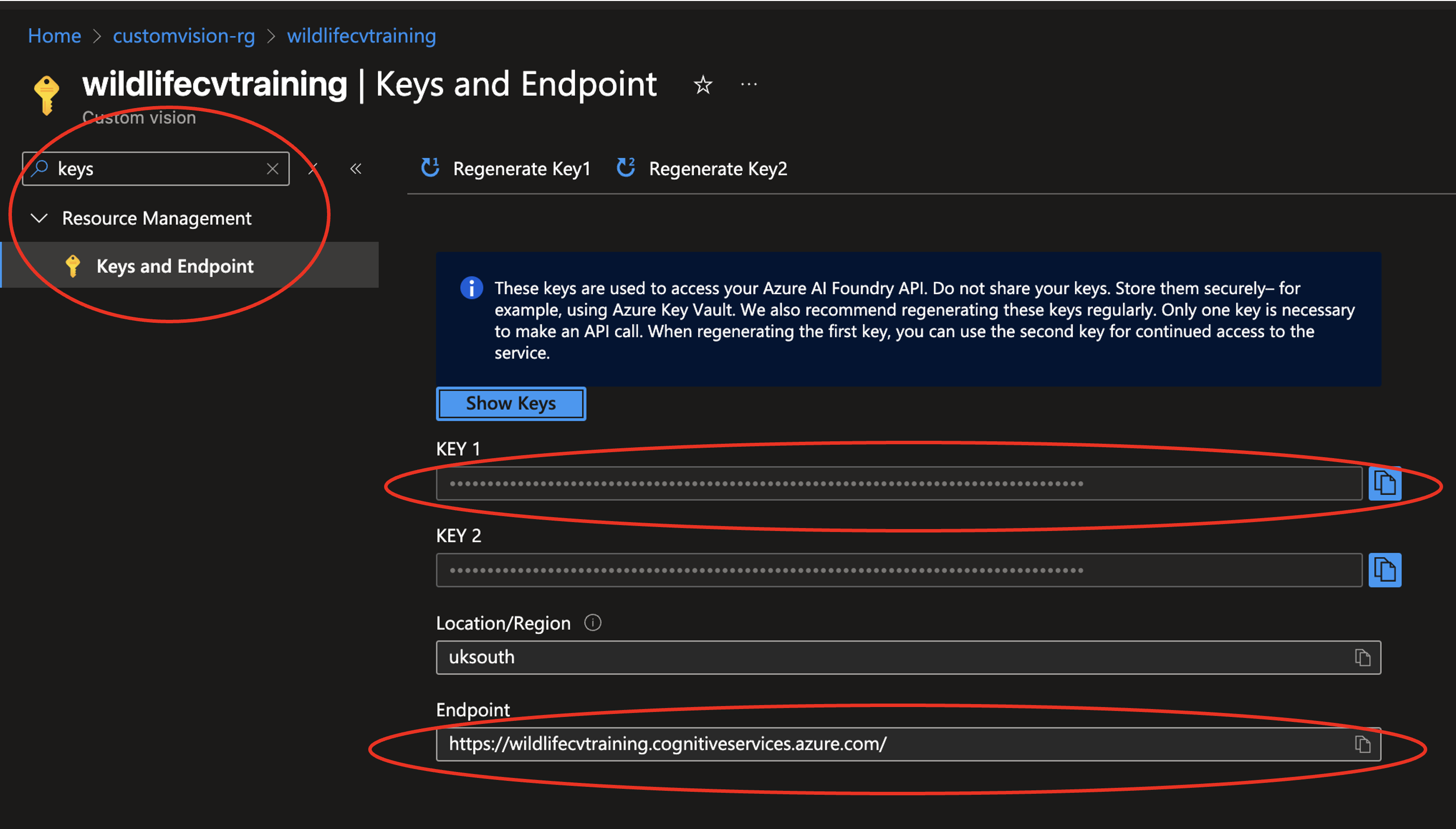This screenshot has height=829, width=1456.
Task: Copy KEY 2 to clipboard
Action: [x=1384, y=570]
